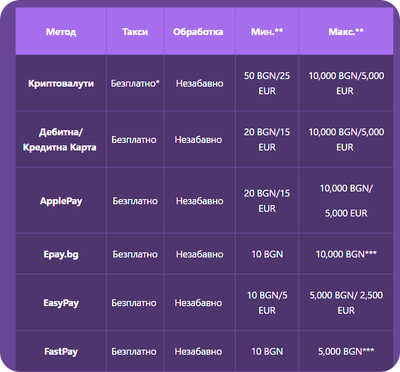Screen dimensions: 400x372
Task: Select the Криптовалути method cell
Action: (x=61, y=83)
